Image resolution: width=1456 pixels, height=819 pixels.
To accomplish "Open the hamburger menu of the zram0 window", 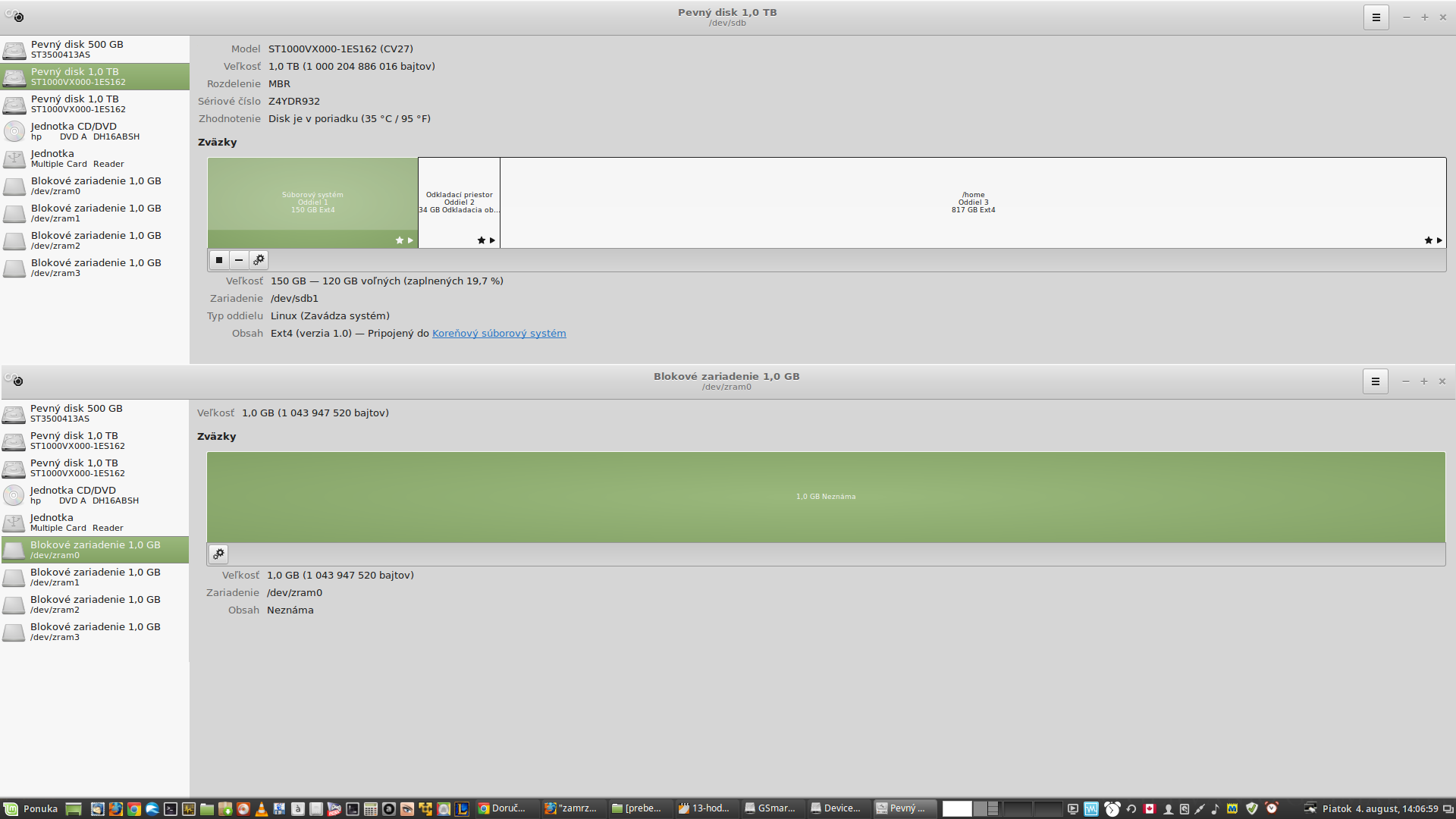I will coord(1375,381).
